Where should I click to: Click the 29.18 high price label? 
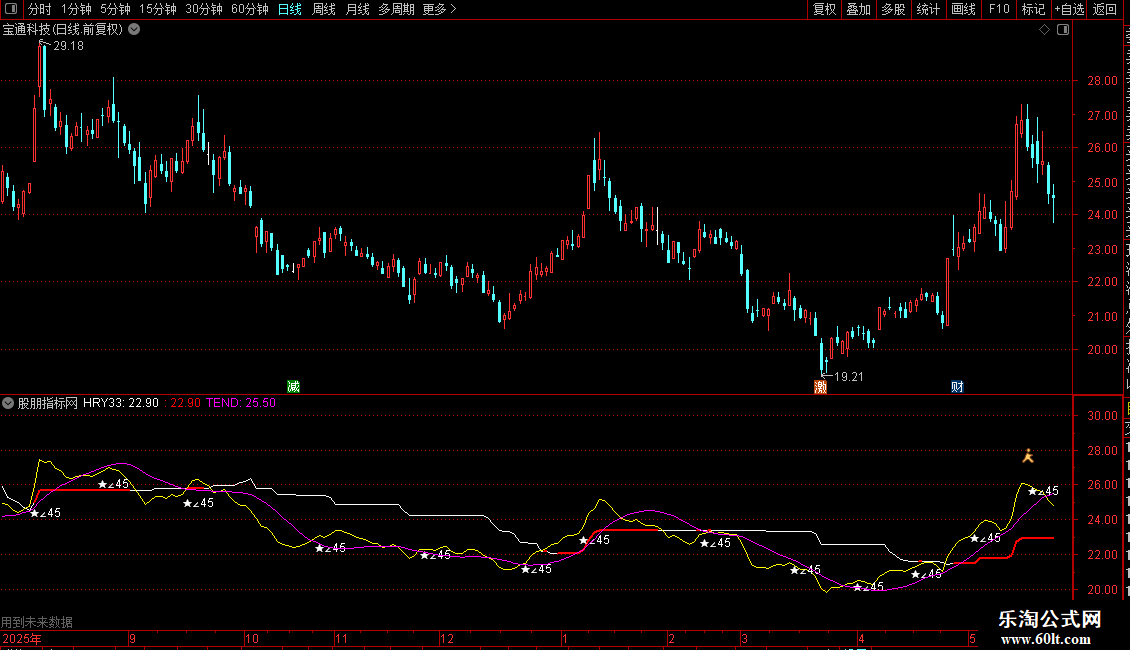pyautogui.click(x=68, y=46)
